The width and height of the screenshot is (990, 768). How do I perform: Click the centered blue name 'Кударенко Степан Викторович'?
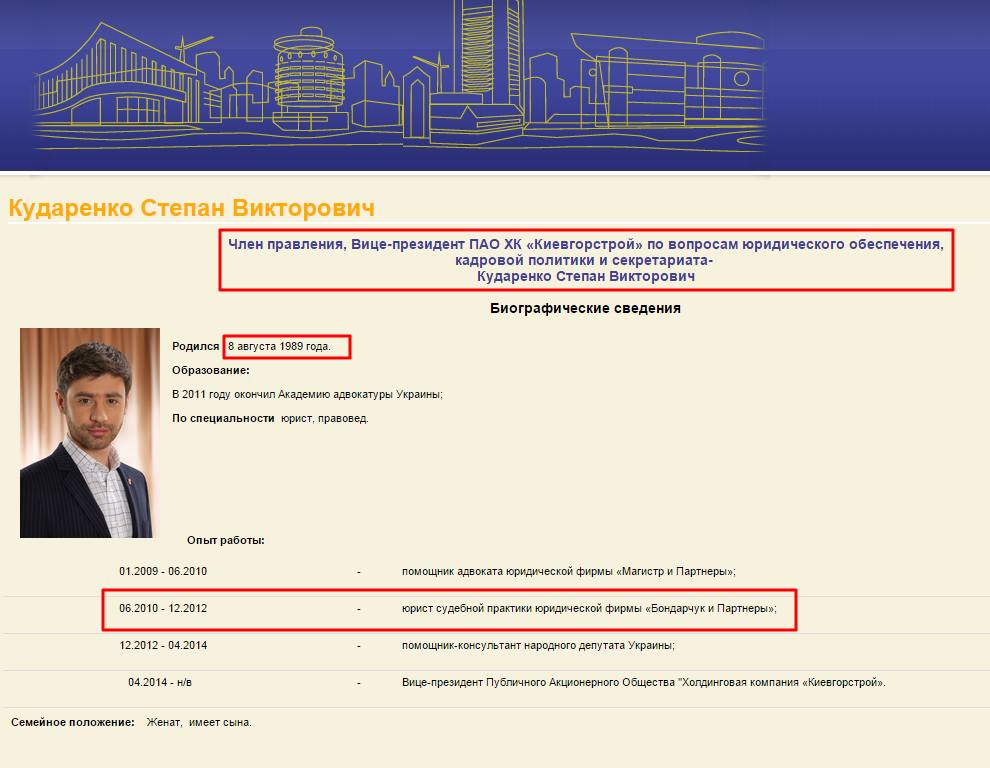(x=585, y=276)
